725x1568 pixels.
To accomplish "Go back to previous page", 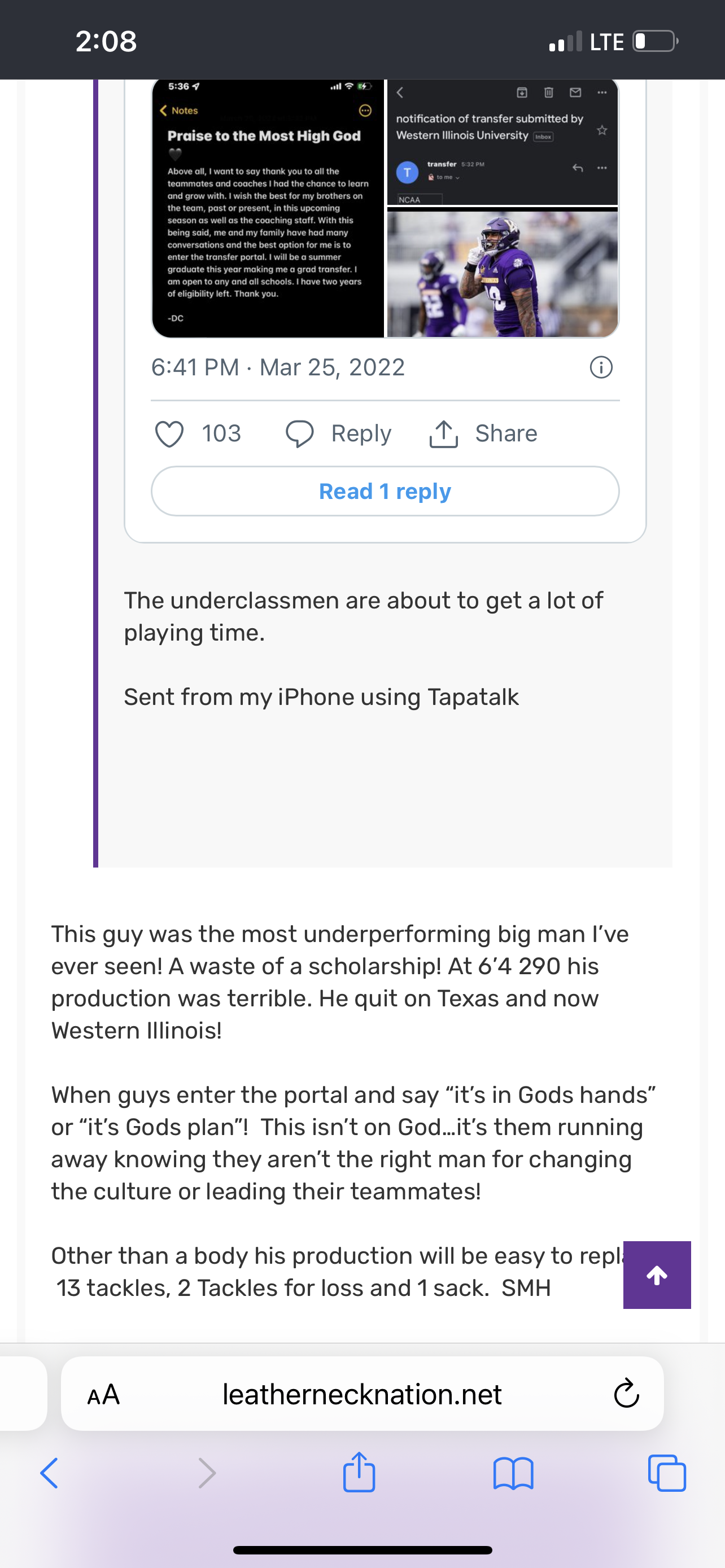I will (49, 1474).
